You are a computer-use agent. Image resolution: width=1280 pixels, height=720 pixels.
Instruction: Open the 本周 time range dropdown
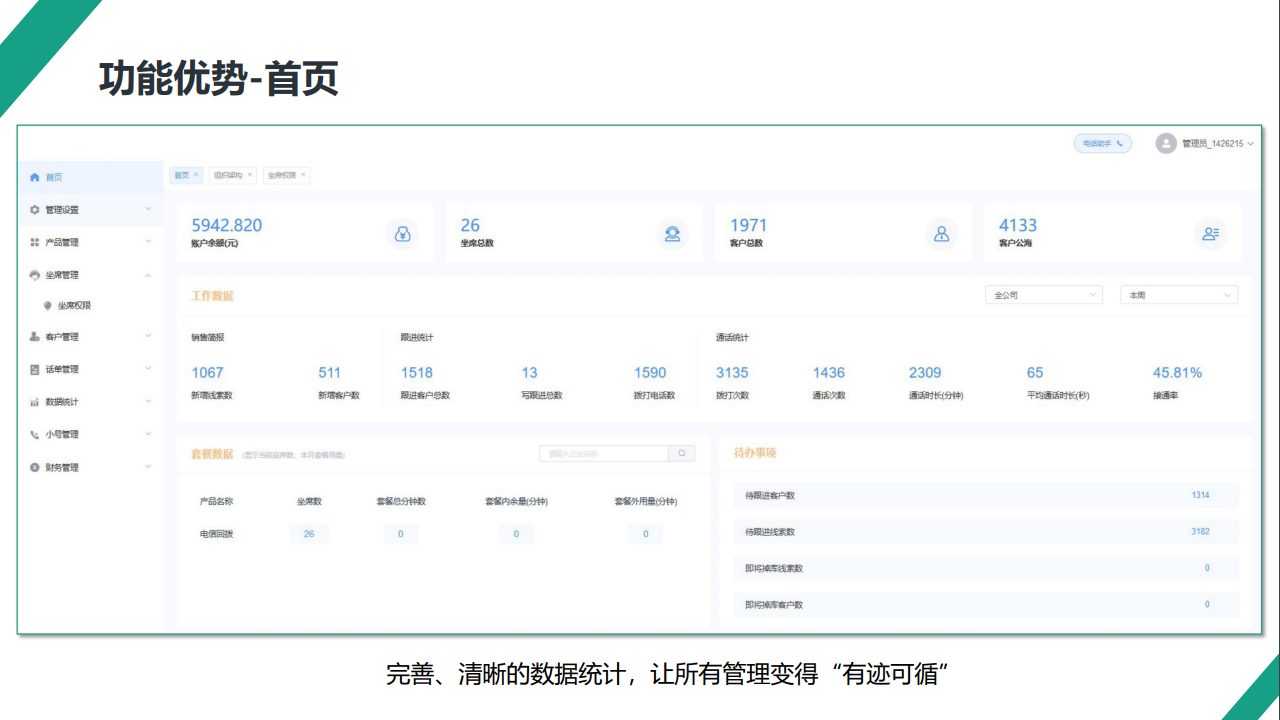click(1178, 295)
